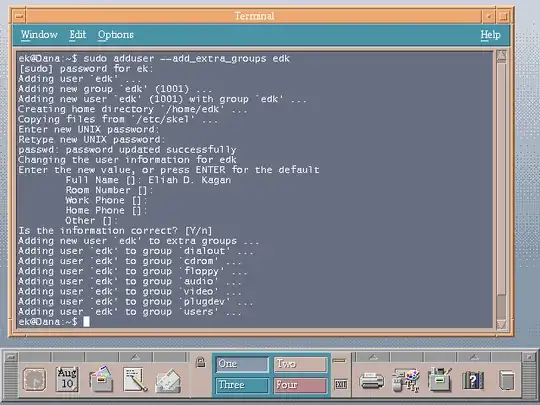Screen dimensions: 540x405
Task: Click the line adding edk to 'dialout'
Action: point(136,251)
